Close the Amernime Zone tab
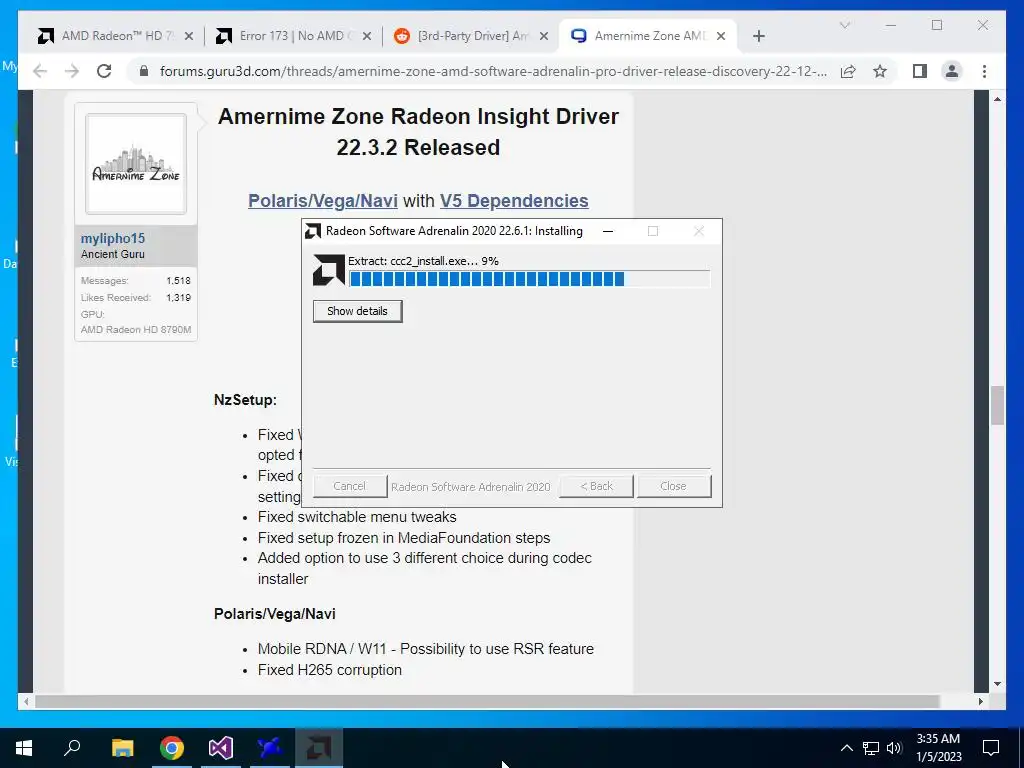1024x768 pixels. (x=721, y=37)
